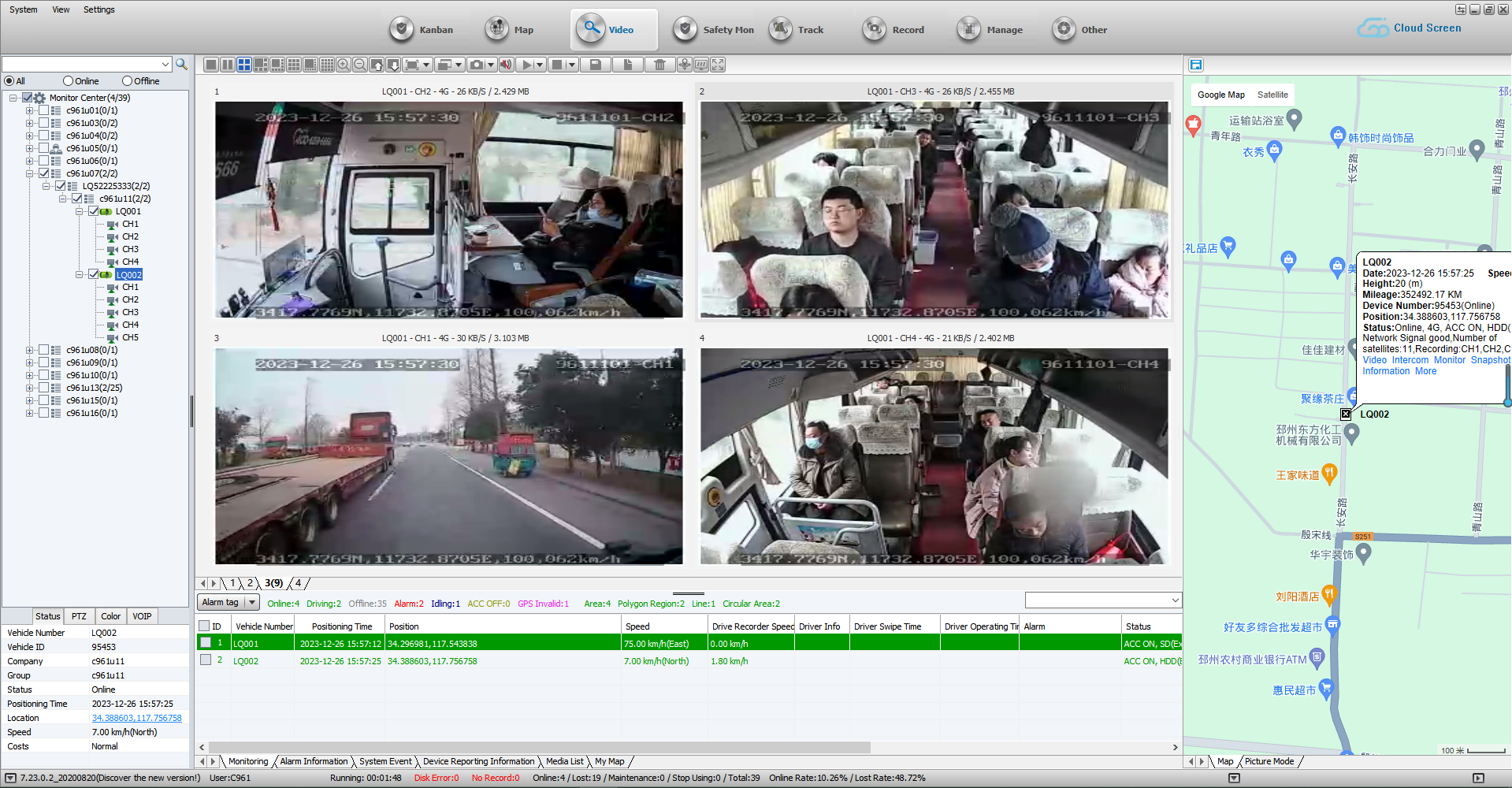Click the horizontal scrollbar of vehicle table
The width and height of the screenshot is (1512, 788).
tap(540, 747)
